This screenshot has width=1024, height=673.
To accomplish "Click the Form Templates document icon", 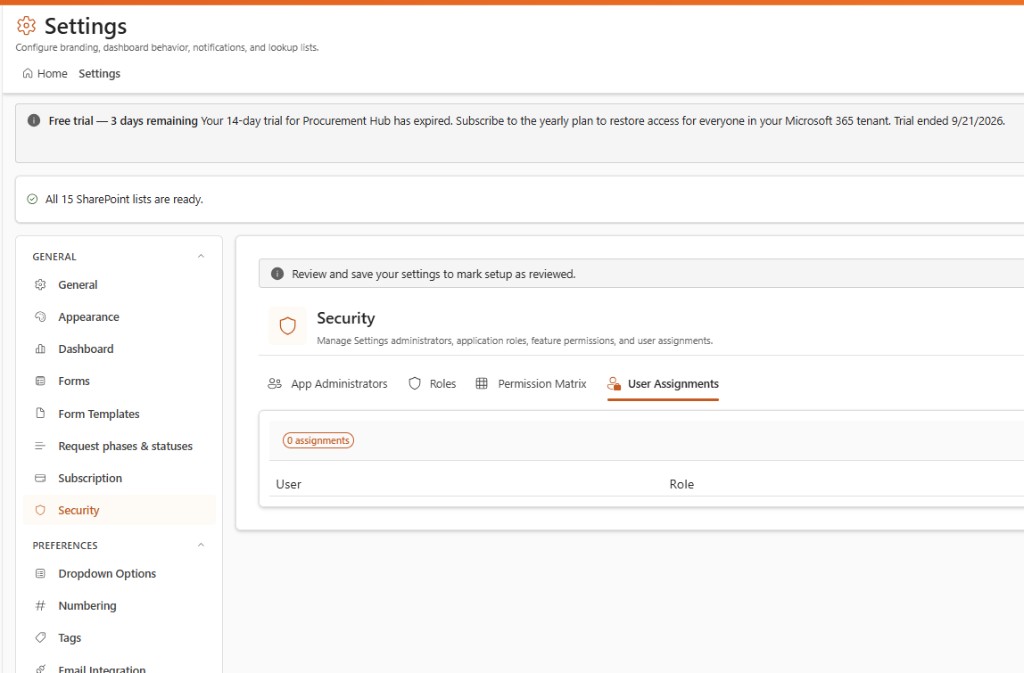I will coord(40,413).
